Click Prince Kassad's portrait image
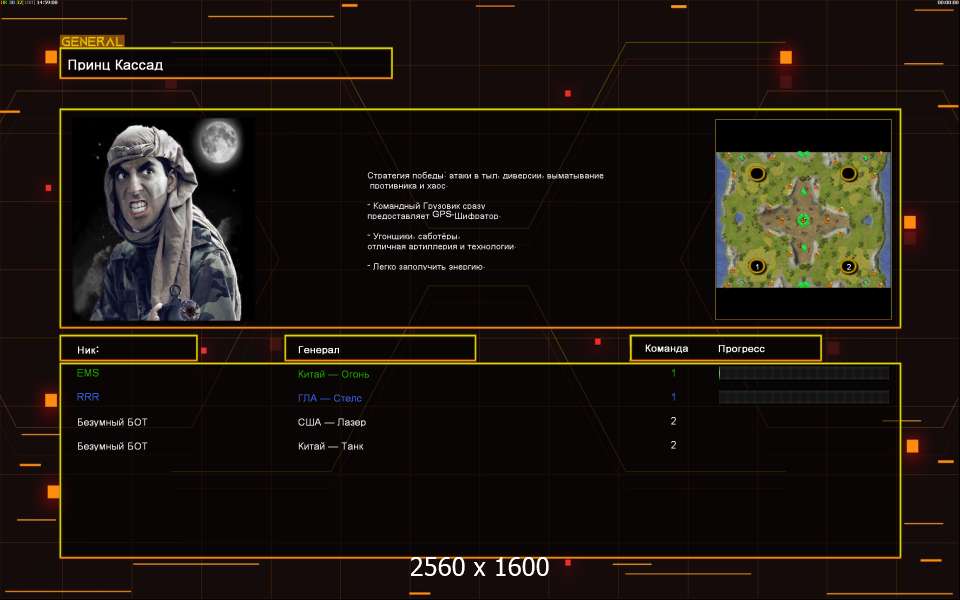The height and width of the screenshot is (600, 960). click(x=163, y=219)
